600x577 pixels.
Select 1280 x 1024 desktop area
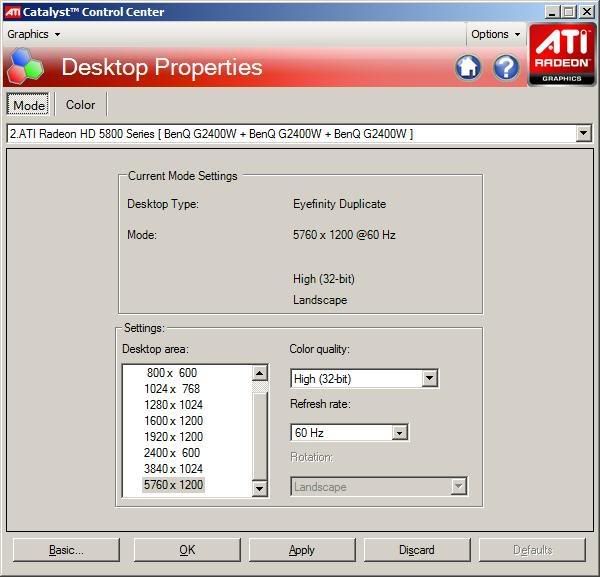pyautogui.click(x=173, y=405)
